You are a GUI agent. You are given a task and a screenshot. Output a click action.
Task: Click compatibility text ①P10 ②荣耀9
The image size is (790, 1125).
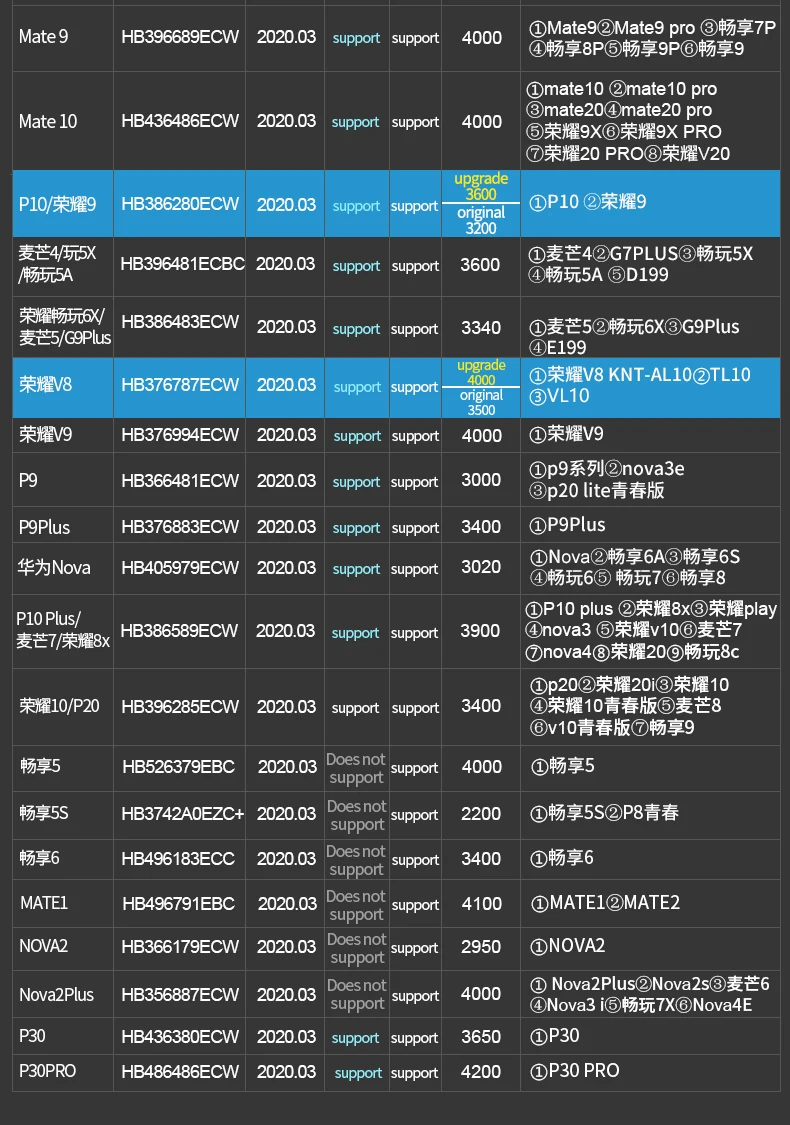[x=588, y=202]
